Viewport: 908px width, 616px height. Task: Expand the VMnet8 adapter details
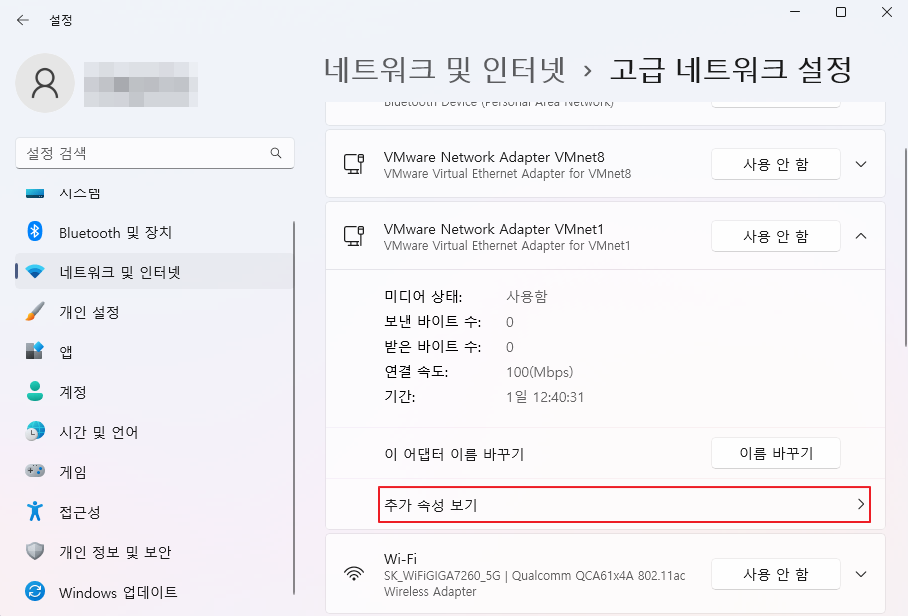(861, 164)
